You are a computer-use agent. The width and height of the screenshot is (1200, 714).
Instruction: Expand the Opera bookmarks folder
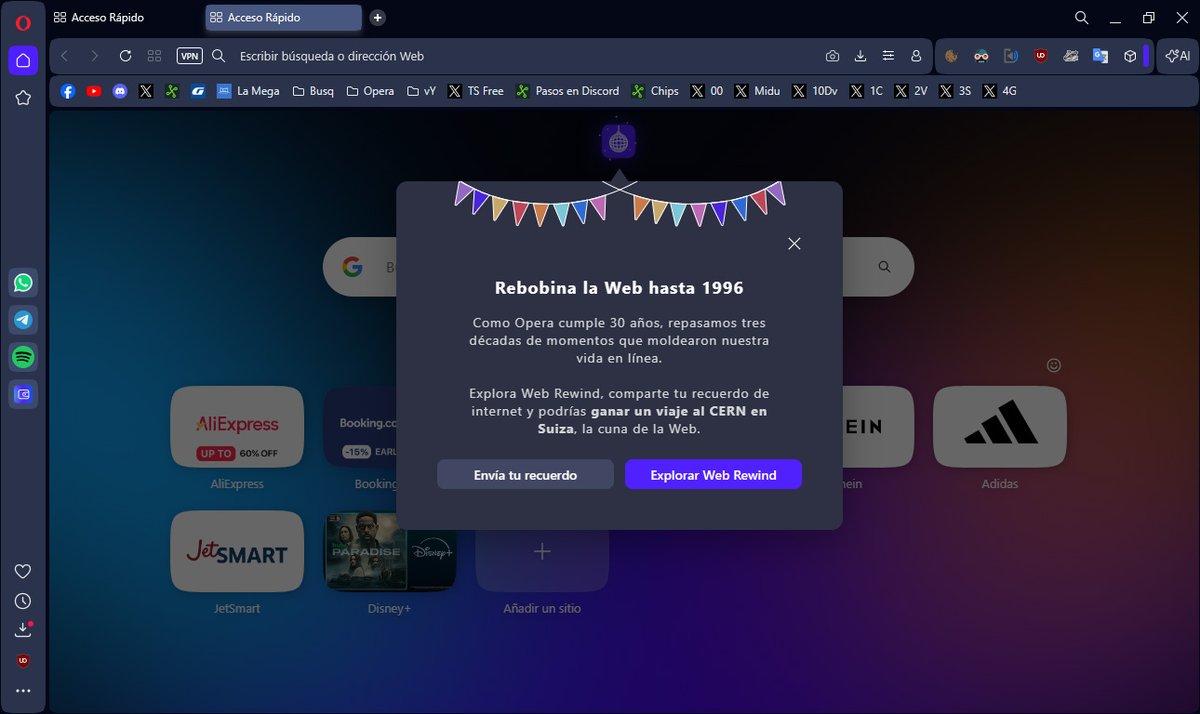click(370, 91)
